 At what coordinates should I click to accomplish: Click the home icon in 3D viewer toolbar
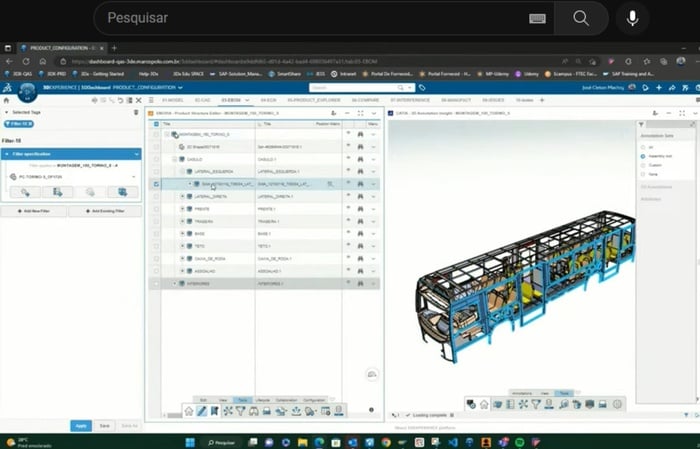point(484,404)
